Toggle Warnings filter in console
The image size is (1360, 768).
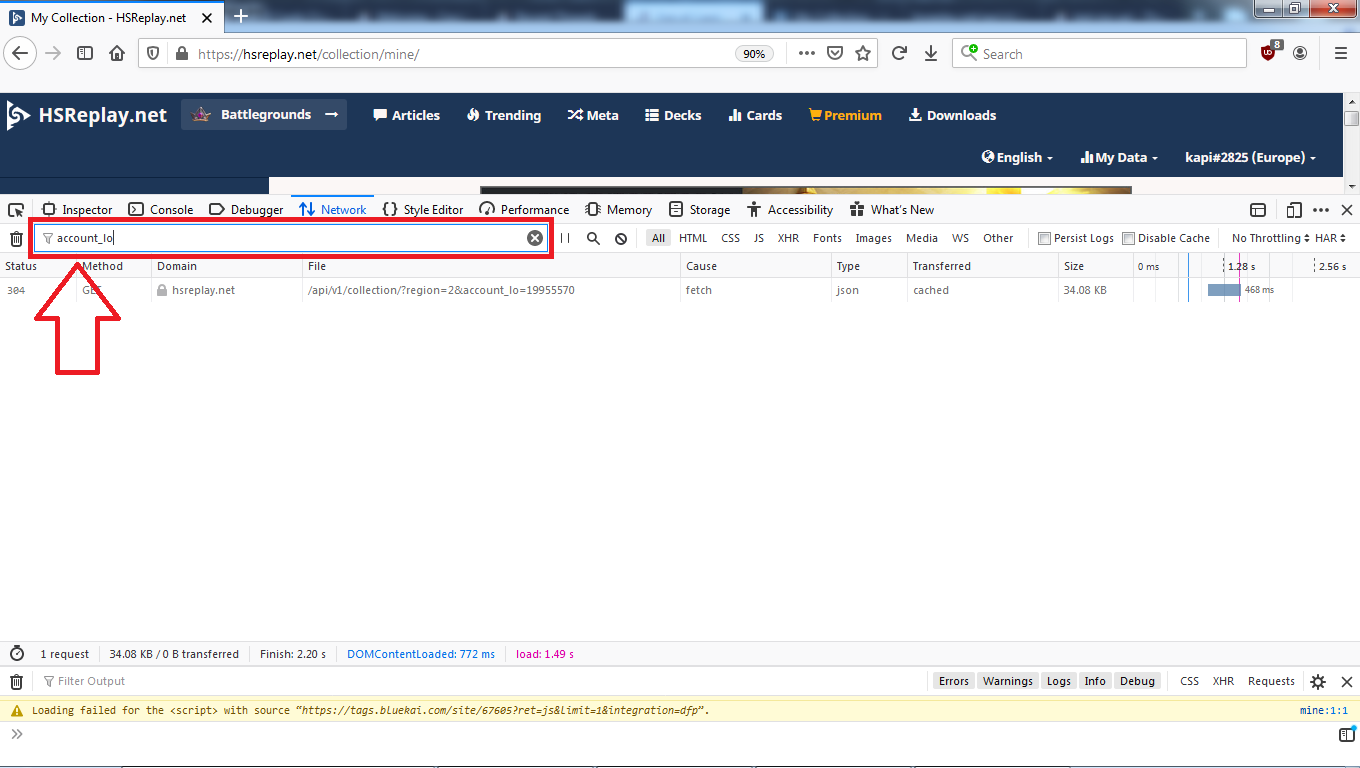pos(1007,681)
